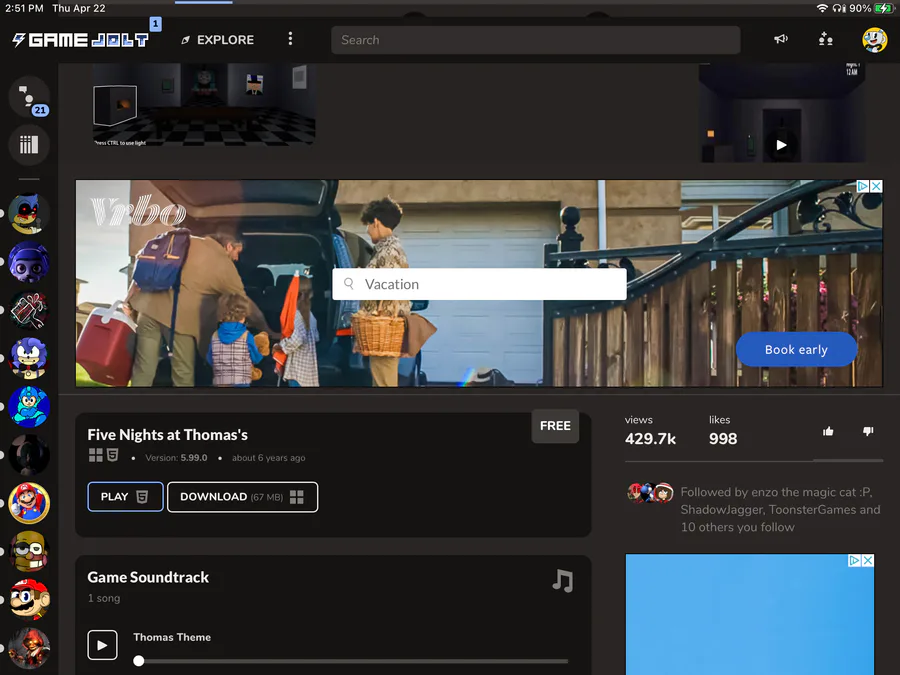Open the Sonic.exe community in sidebar
The image size is (900, 675).
(29, 214)
